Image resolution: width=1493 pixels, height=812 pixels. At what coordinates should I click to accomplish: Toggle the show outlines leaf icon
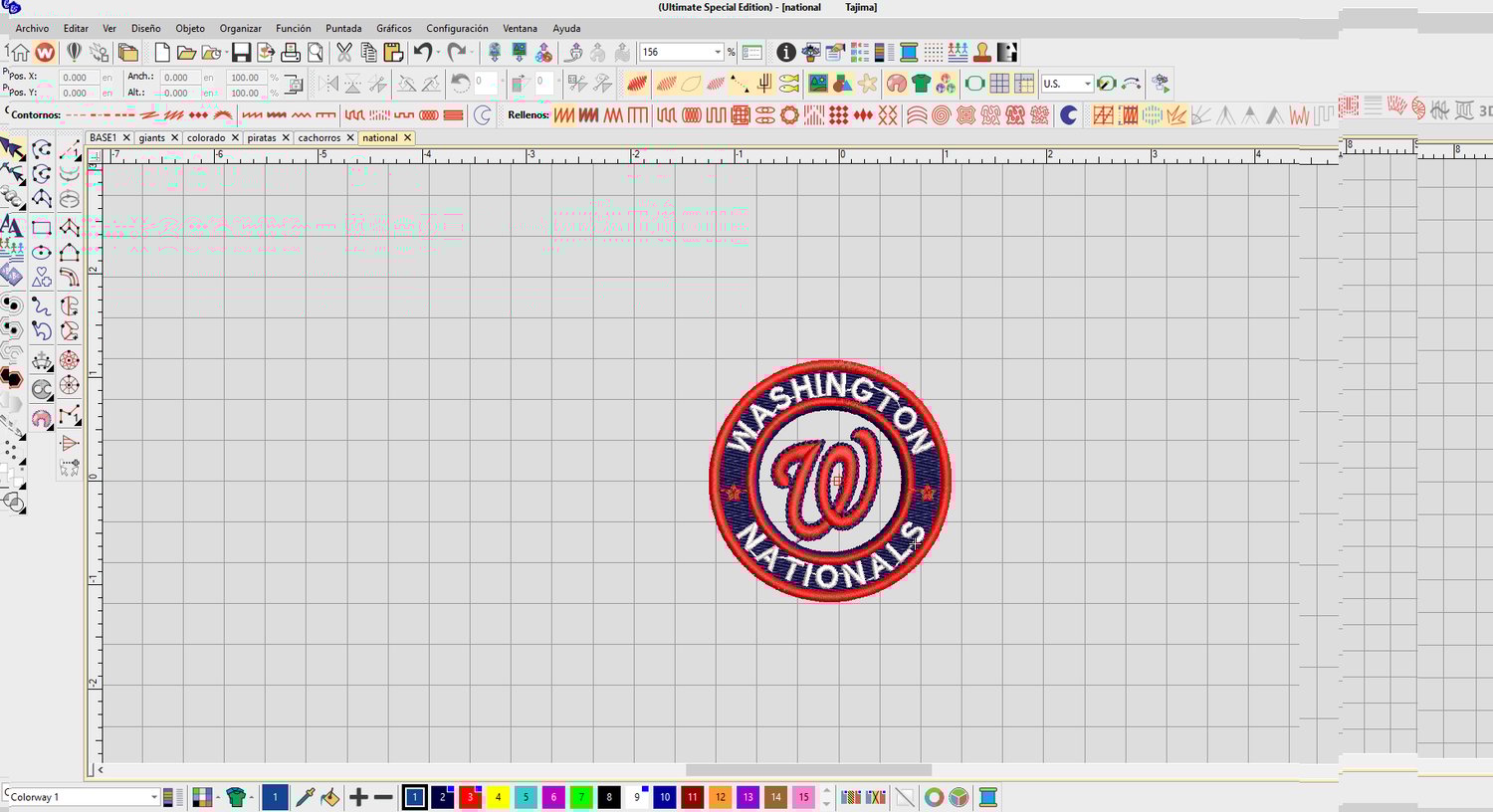pos(691,84)
